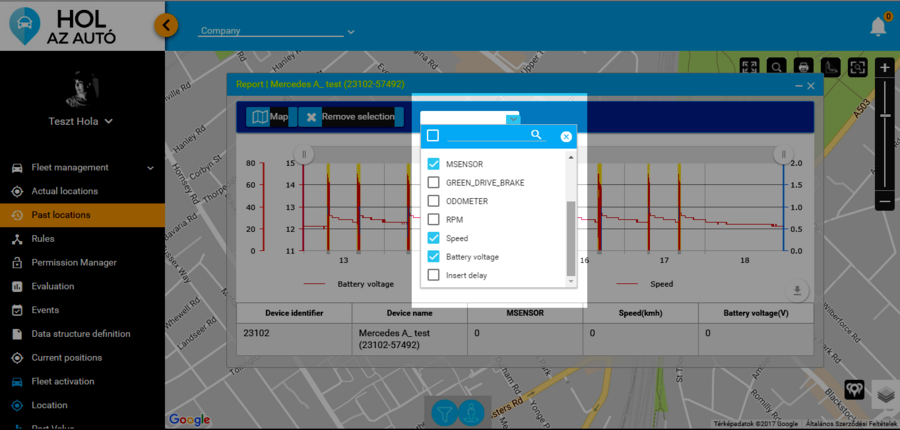
Task: Check the GREEN_DRIVE_BRAKE option
Action: point(433,183)
